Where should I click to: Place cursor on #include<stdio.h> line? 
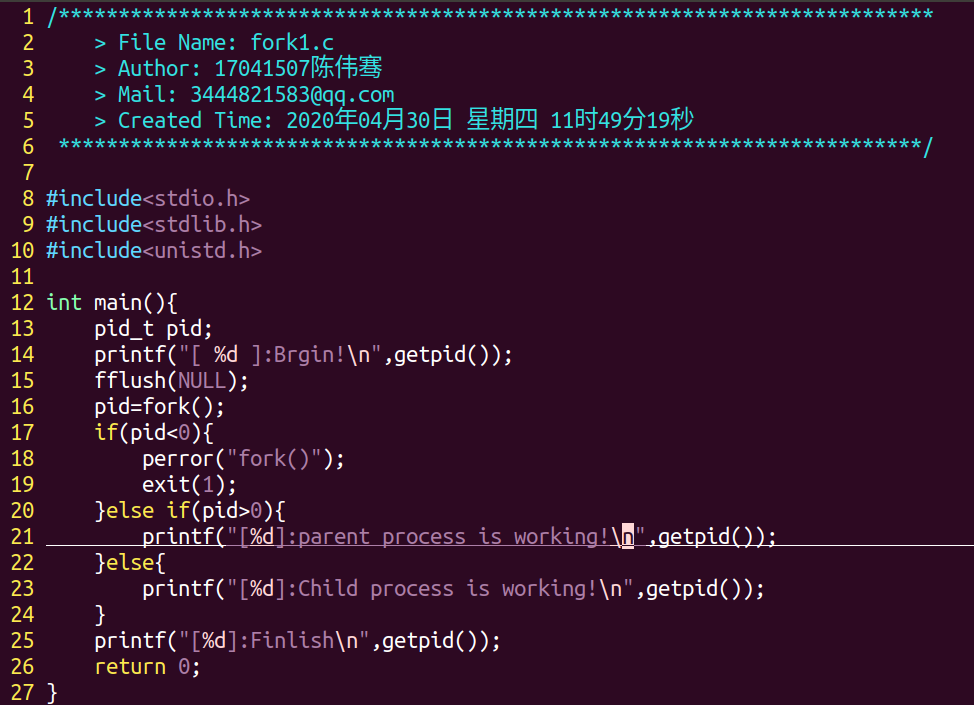point(147,199)
